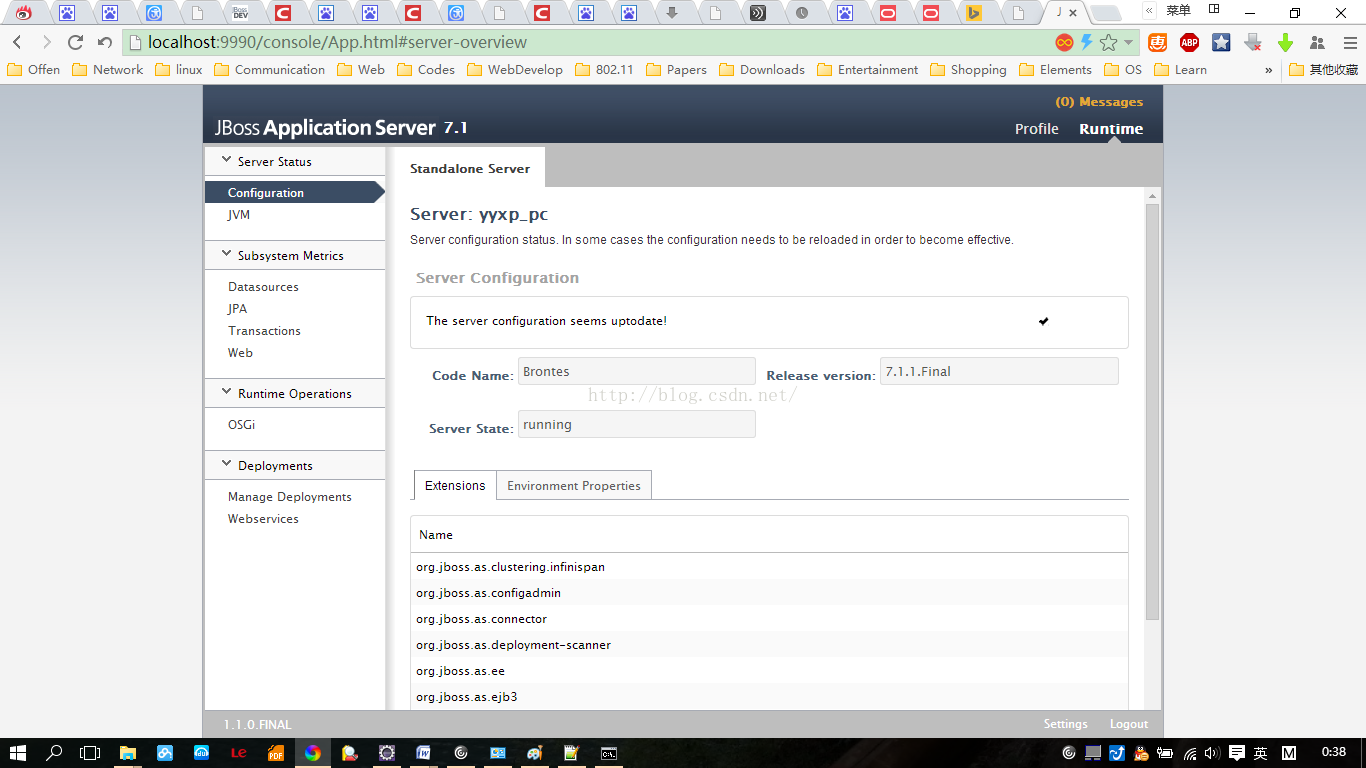
Task: Open the Bing browser tab
Action: click(x=973, y=13)
